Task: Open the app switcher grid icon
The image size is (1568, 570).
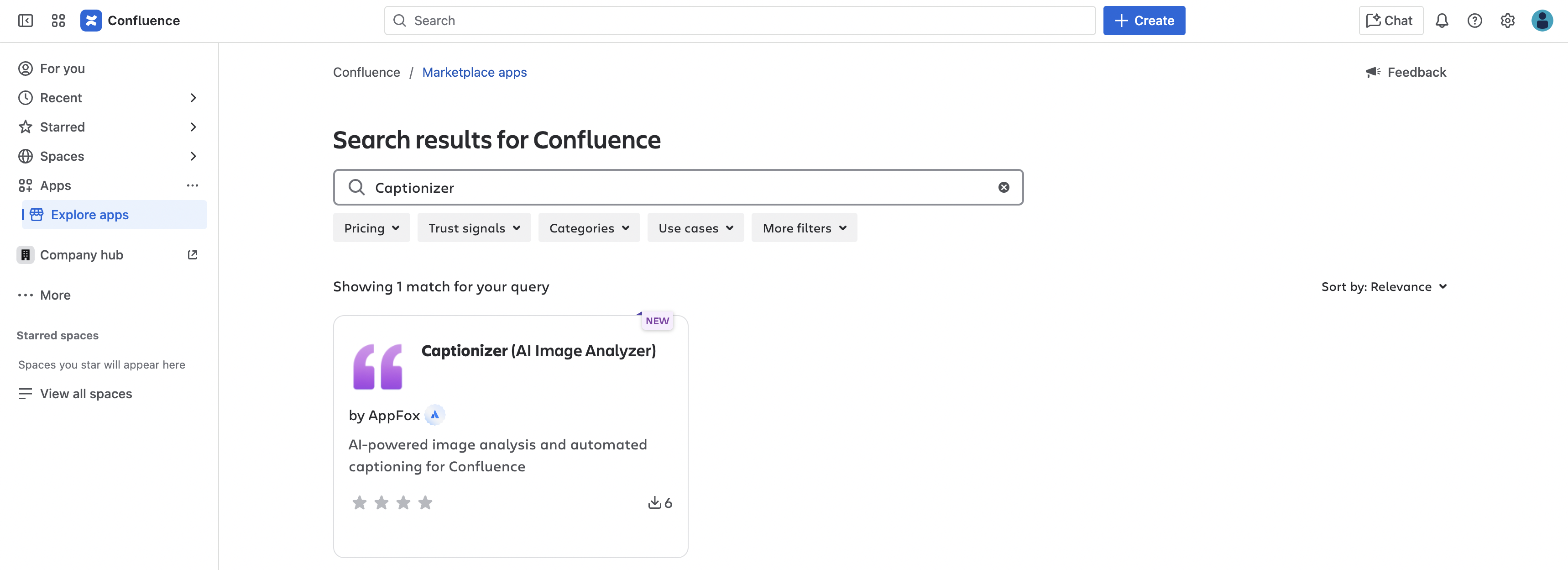Action: point(58,21)
